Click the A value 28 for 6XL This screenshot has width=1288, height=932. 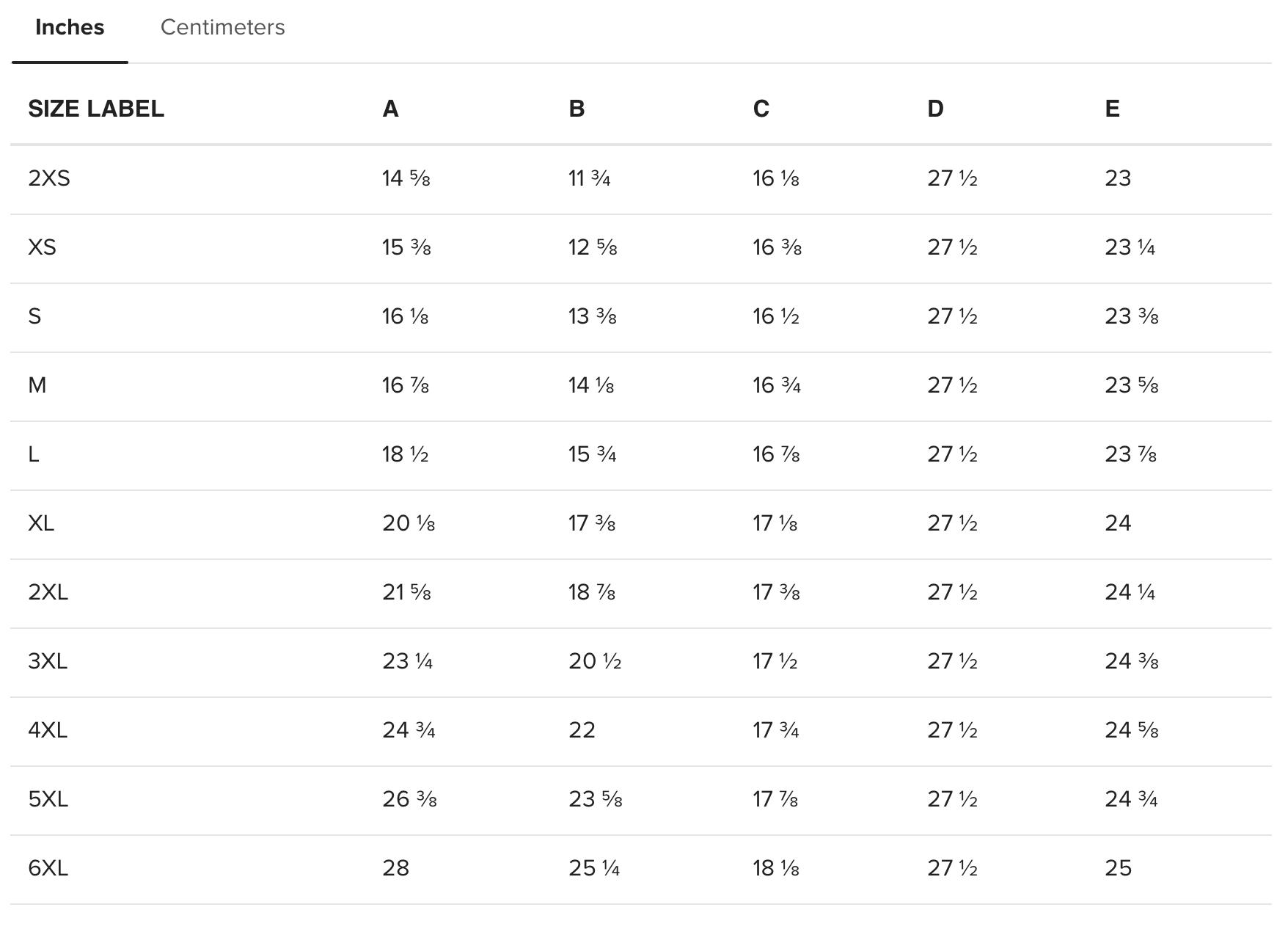tap(395, 868)
